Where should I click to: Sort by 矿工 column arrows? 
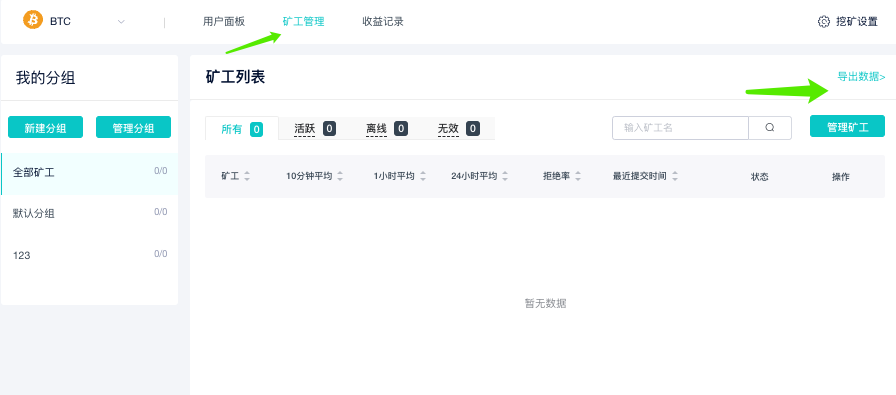click(247, 177)
